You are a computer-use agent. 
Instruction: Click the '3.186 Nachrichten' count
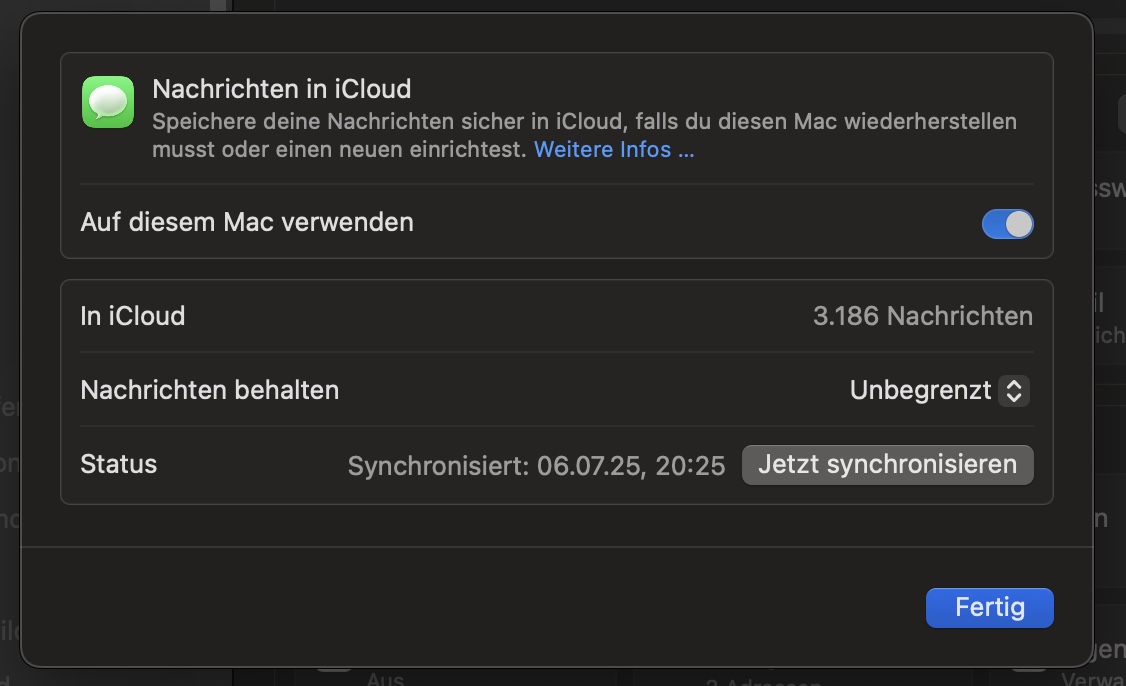pos(922,316)
